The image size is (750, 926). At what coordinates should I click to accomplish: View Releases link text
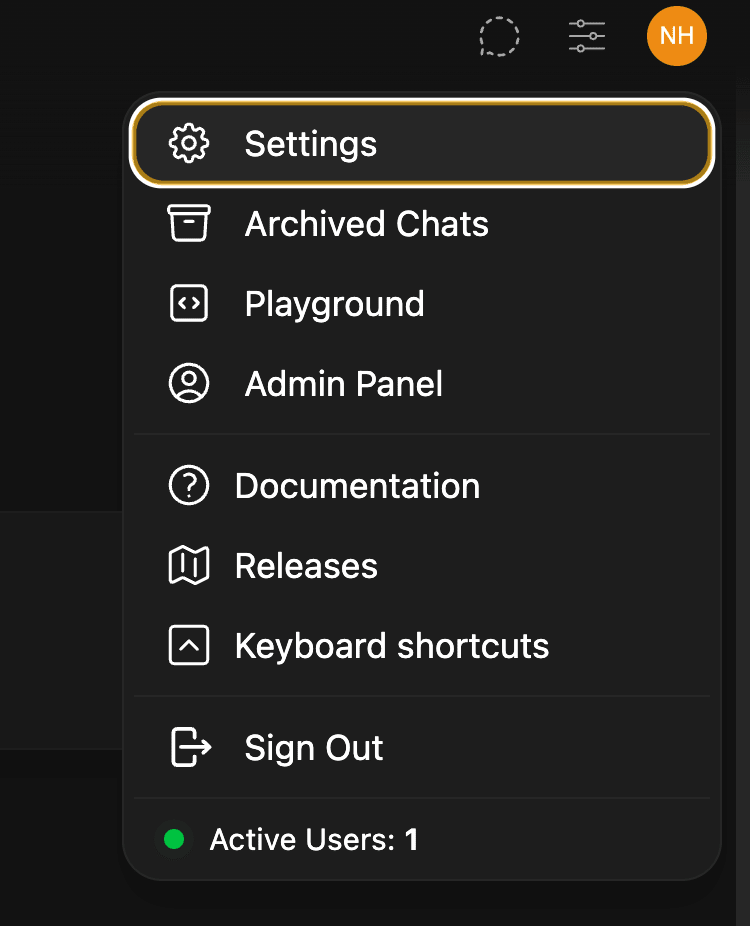click(x=306, y=566)
